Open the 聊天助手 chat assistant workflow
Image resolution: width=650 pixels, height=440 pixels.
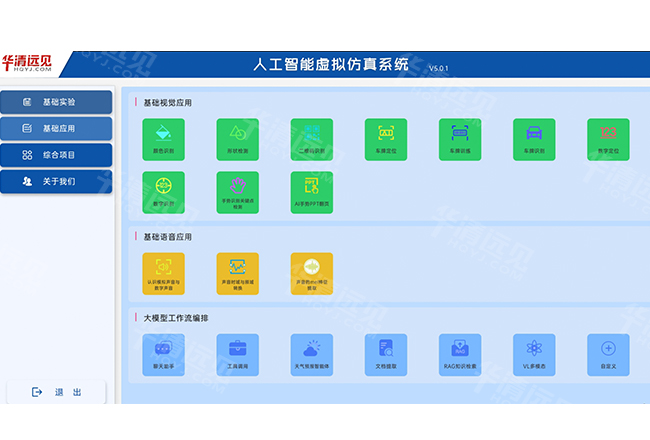pyautogui.click(x=163, y=354)
